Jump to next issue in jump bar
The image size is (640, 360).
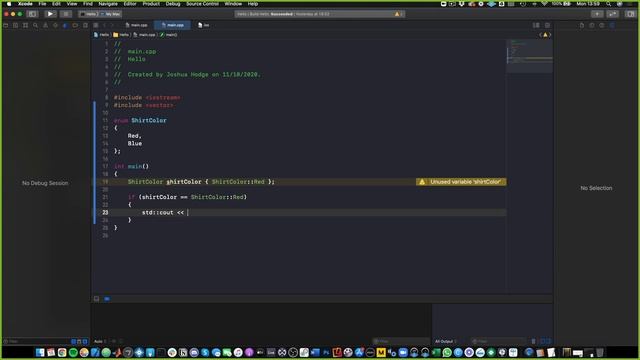point(550,35)
